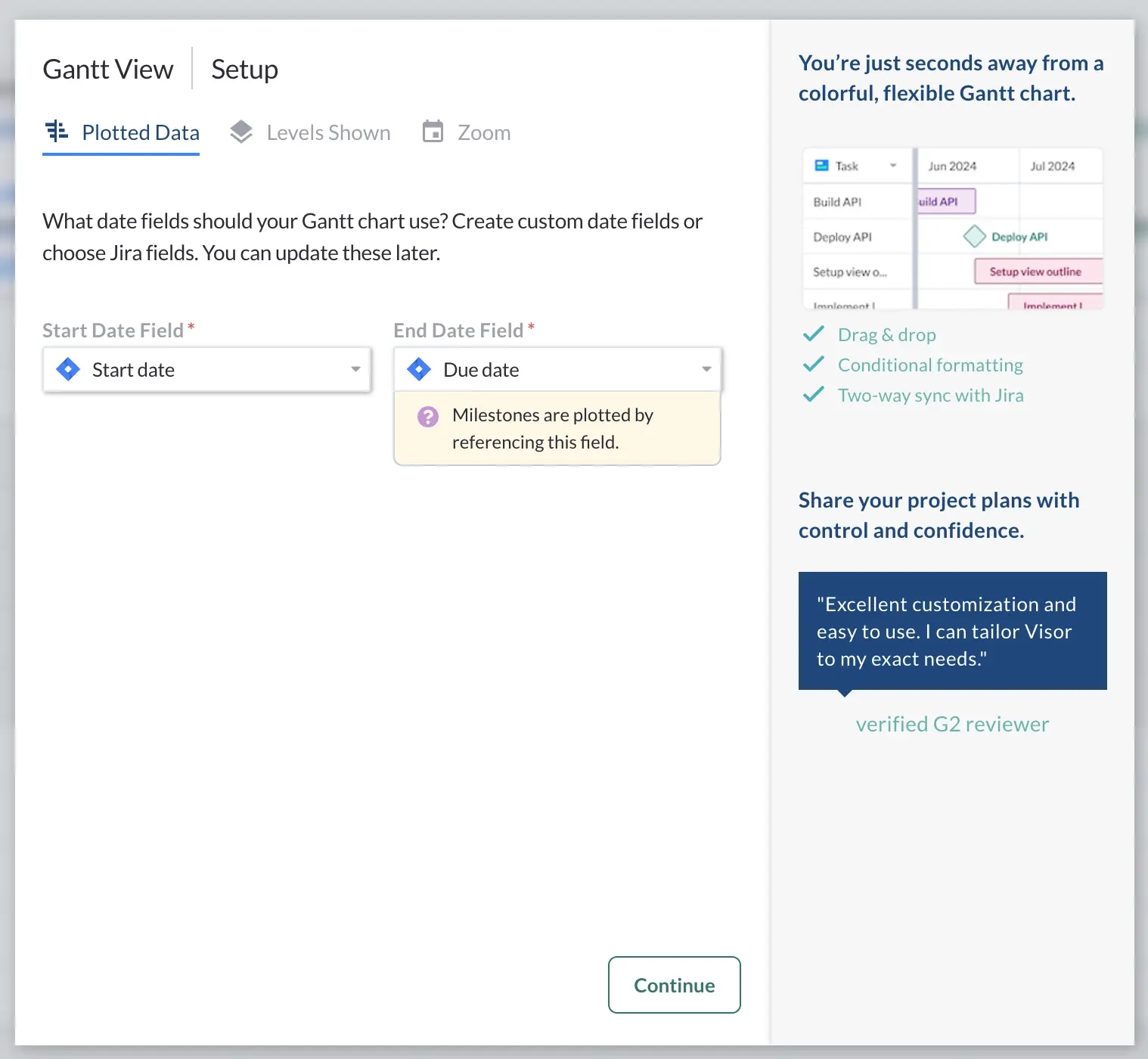Click the checkmark beside Drag & drop
The height and width of the screenshot is (1059, 1148).
[814, 334]
